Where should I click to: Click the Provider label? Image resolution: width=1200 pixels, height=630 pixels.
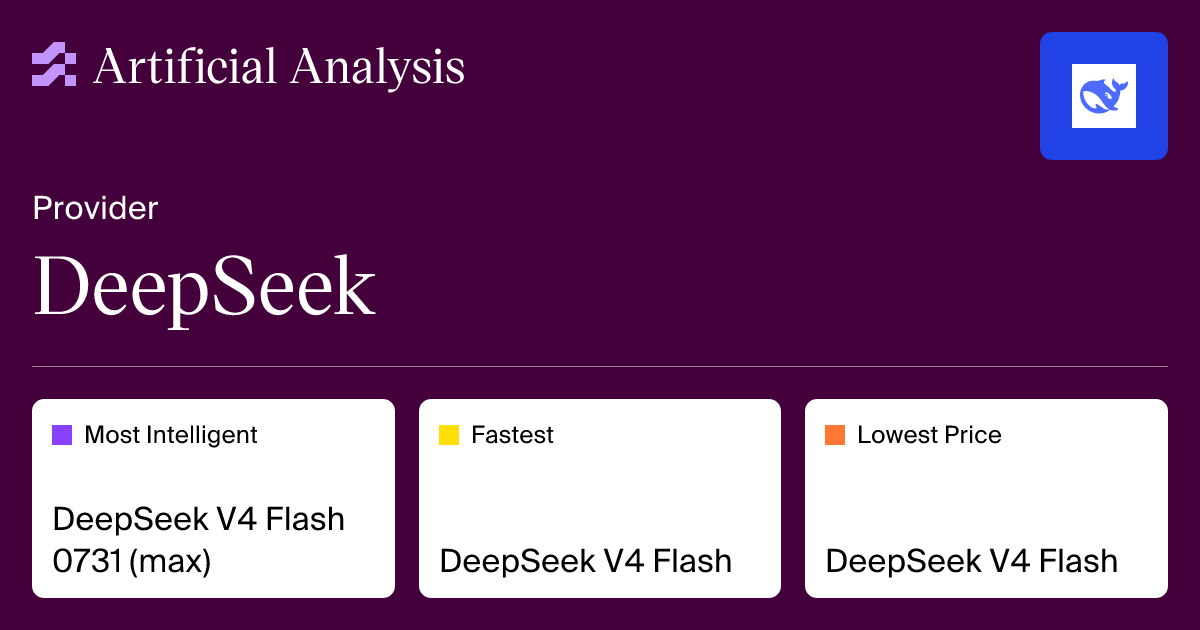95,208
